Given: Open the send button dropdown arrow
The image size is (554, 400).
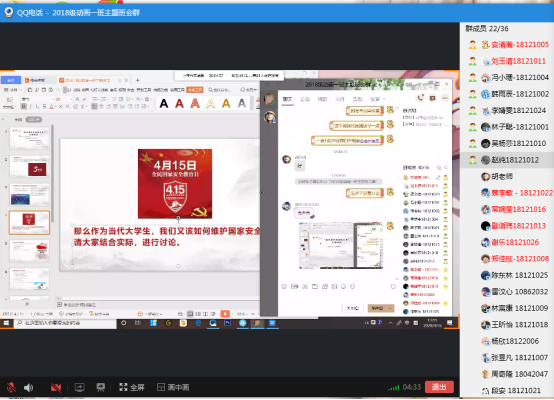Looking at the screenshot, I should (x=390, y=308).
